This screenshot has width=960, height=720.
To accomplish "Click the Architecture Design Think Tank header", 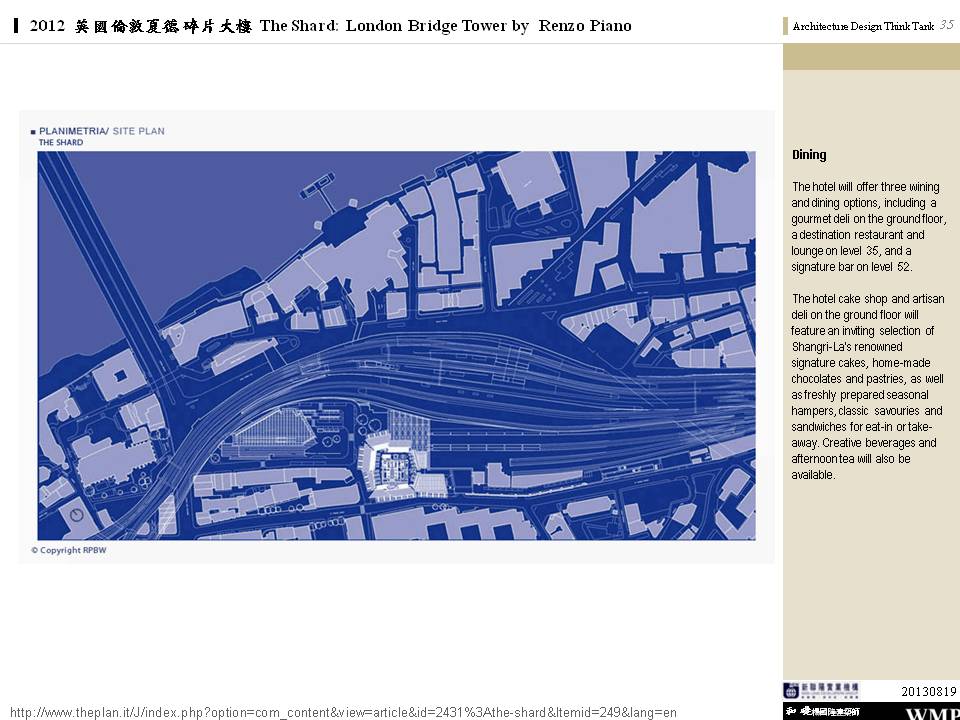I will coord(862,27).
